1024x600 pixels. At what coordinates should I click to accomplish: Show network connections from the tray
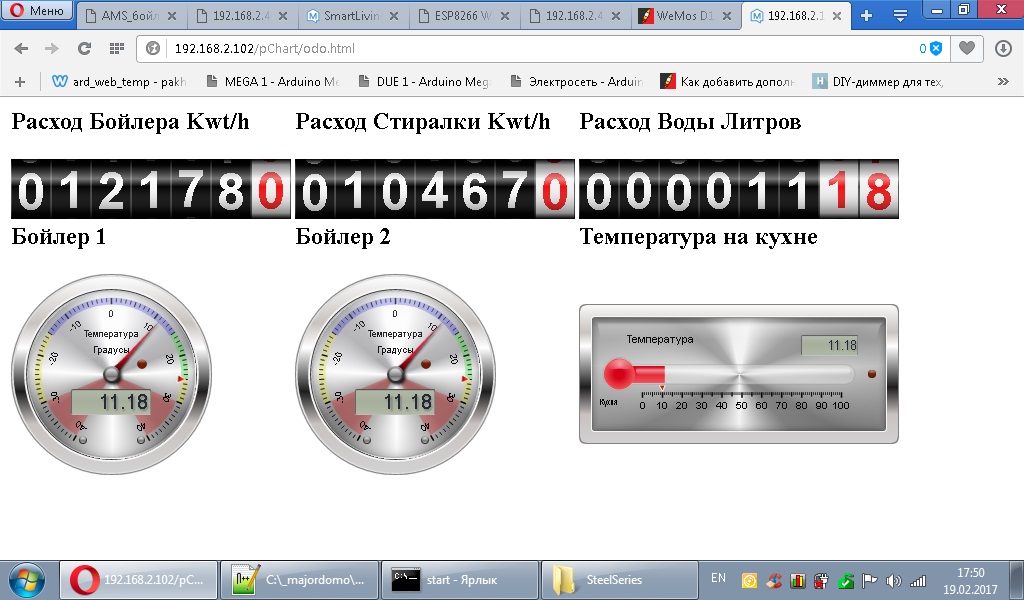coord(919,581)
